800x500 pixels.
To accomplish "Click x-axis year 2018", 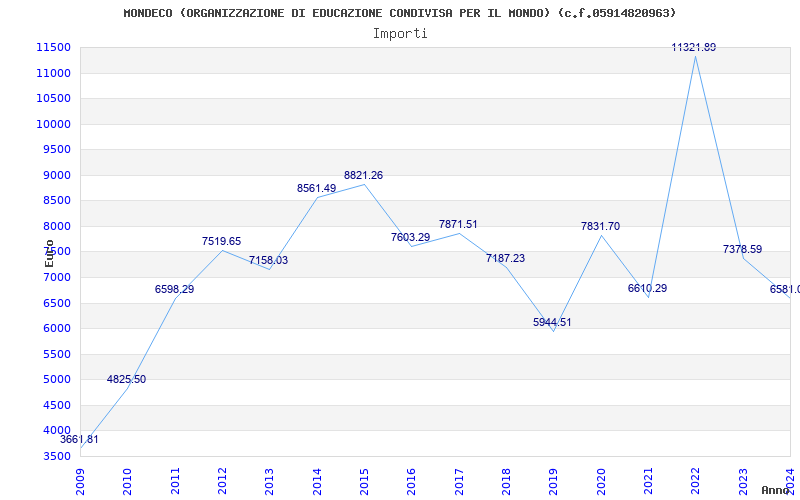I will click(506, 482).
